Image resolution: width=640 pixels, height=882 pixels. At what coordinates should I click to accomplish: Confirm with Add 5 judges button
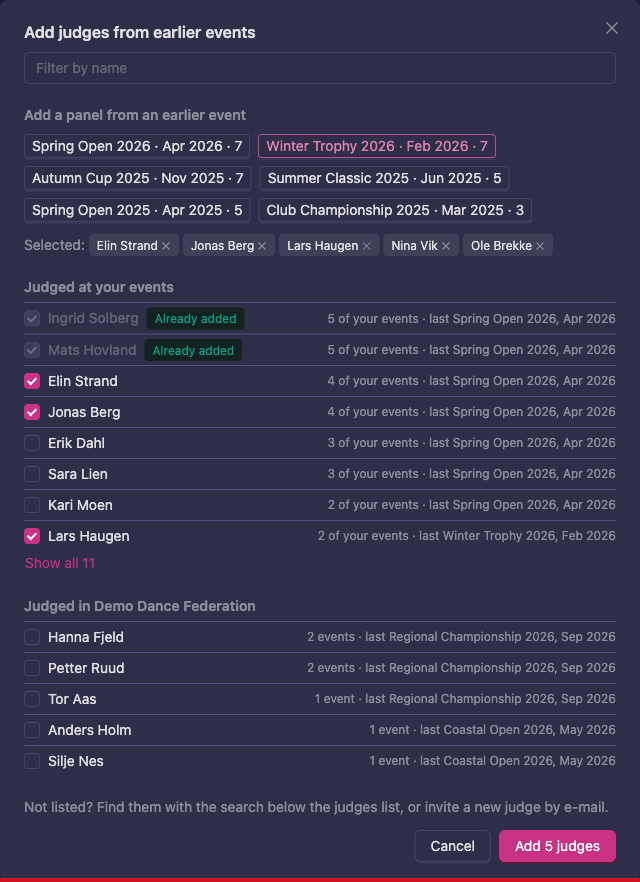coord(557,846)
